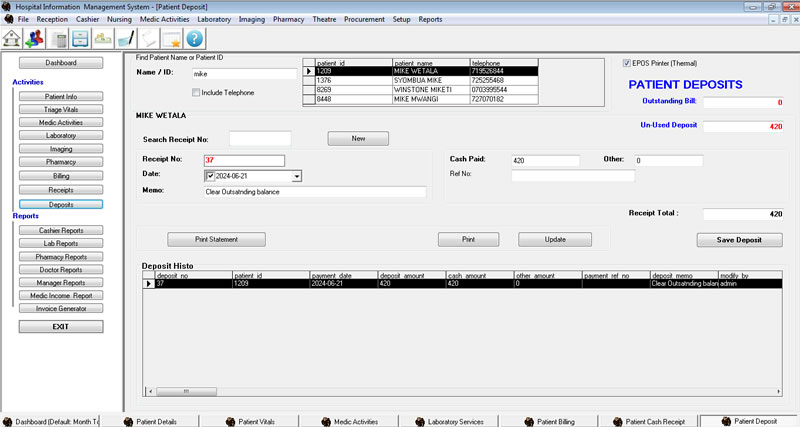Viewport: 800px width, 427px height.
Task: Click the pen and notepad toolbar icon
Action: pos(125,39)
